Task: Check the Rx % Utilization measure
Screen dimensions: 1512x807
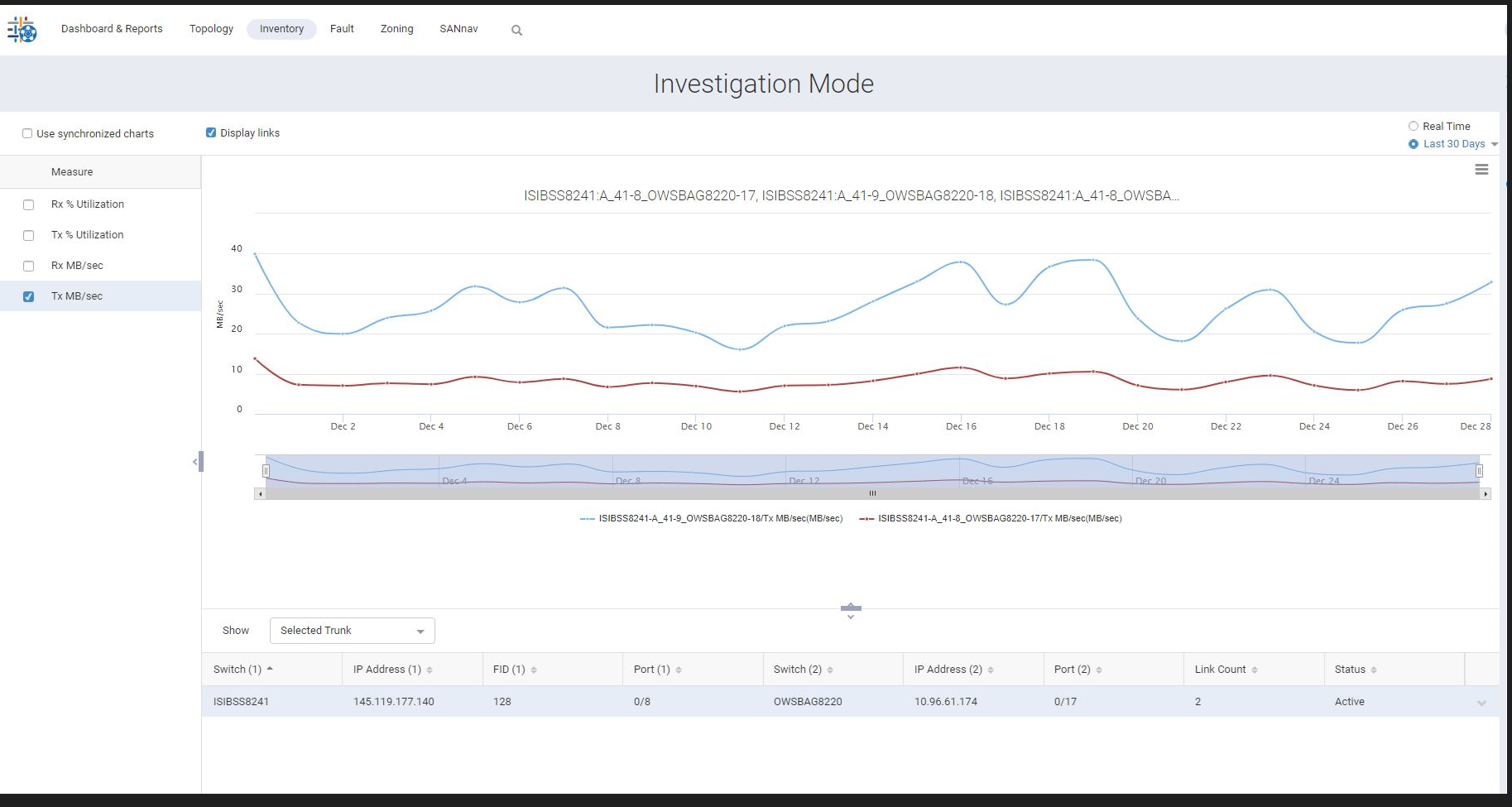Action: coord(29,204)
